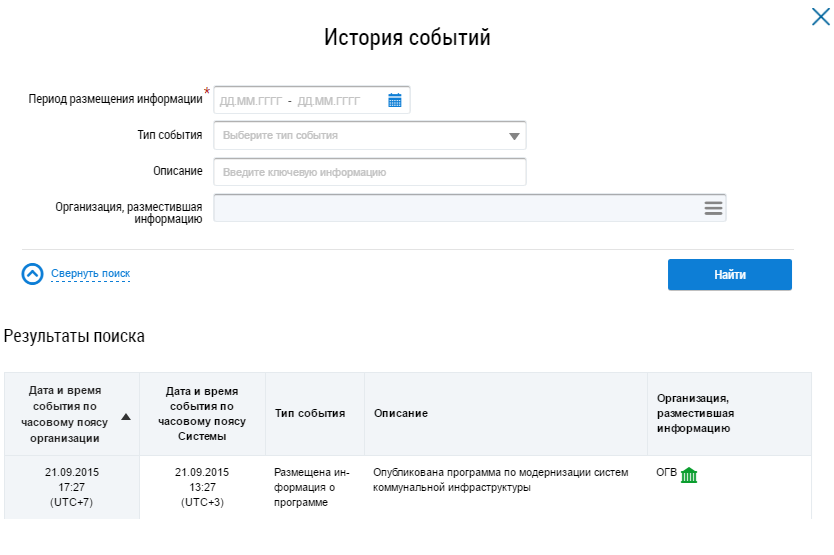The image size is (834, 555).
Task: Open the 'Выберите тип события' combo box
Action: click(x=360, y=135)
